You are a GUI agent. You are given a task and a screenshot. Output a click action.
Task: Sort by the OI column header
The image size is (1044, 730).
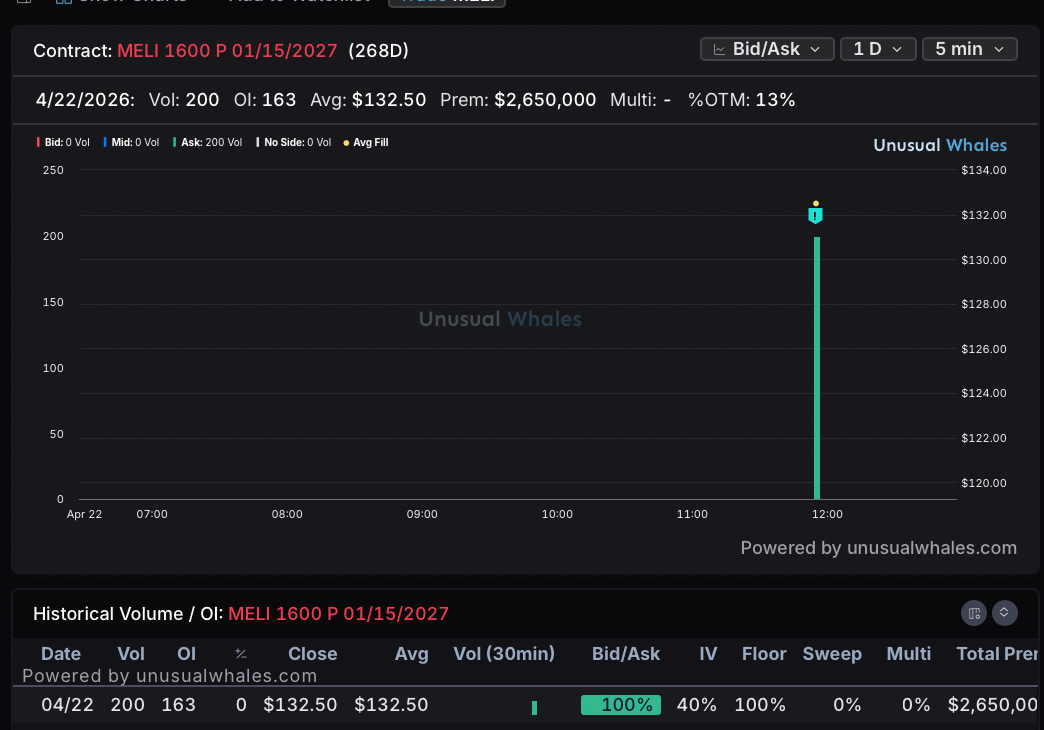(x=186, y=654)
